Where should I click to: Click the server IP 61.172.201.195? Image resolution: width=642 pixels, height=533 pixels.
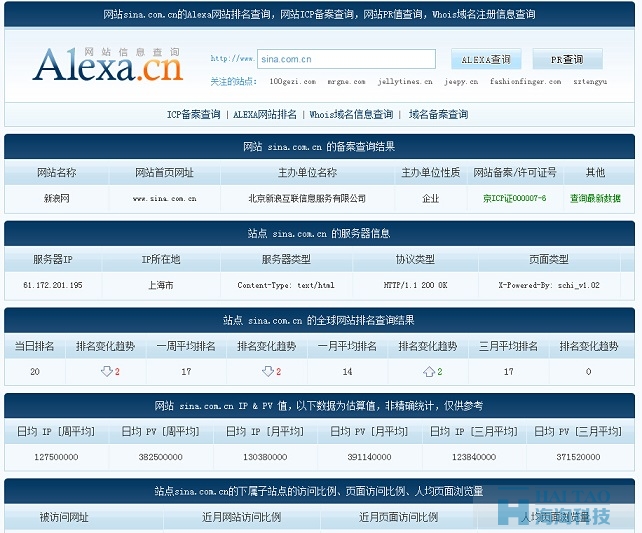tap(53, 285)
